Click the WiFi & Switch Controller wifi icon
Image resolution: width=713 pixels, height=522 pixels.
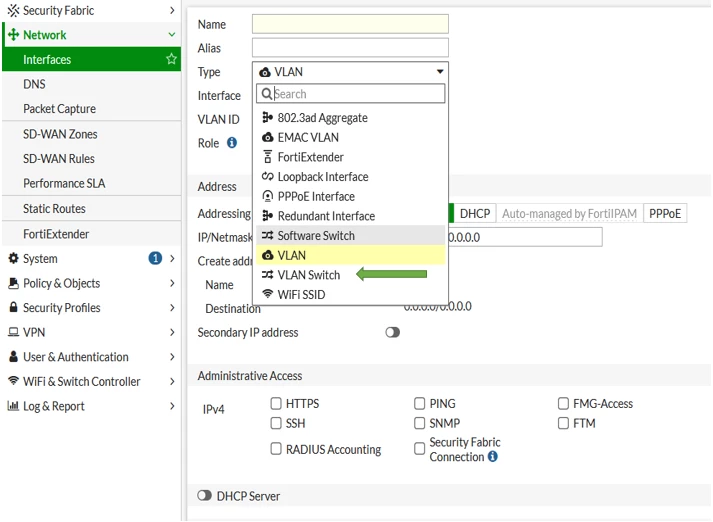(x=14, y=381)
